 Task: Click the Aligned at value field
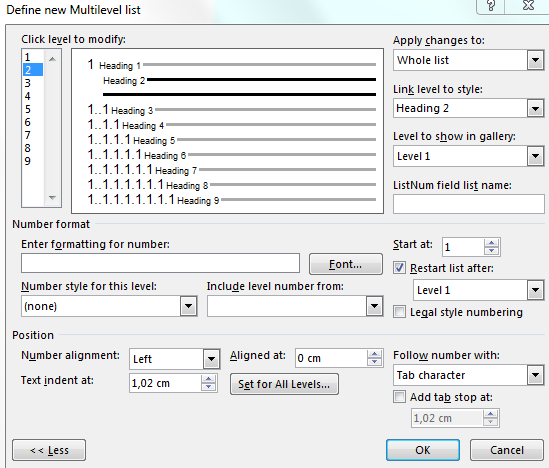(331, 358)
